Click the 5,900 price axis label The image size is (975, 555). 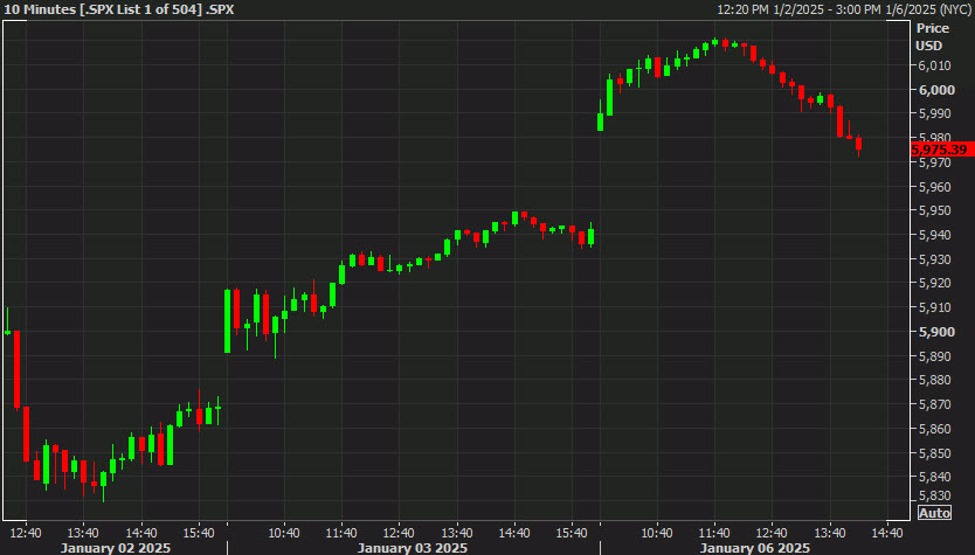[x=937, y=332]
